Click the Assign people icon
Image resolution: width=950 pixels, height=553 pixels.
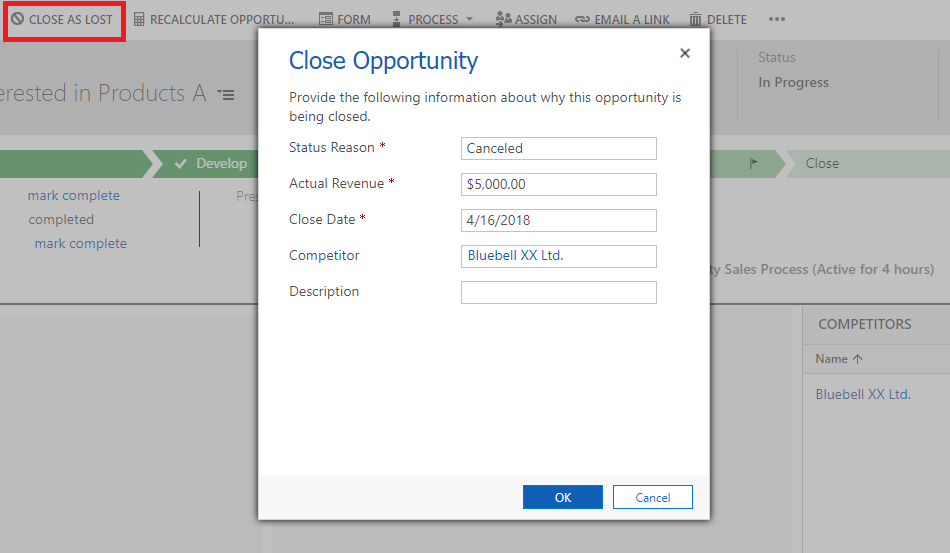click(504, 19)
